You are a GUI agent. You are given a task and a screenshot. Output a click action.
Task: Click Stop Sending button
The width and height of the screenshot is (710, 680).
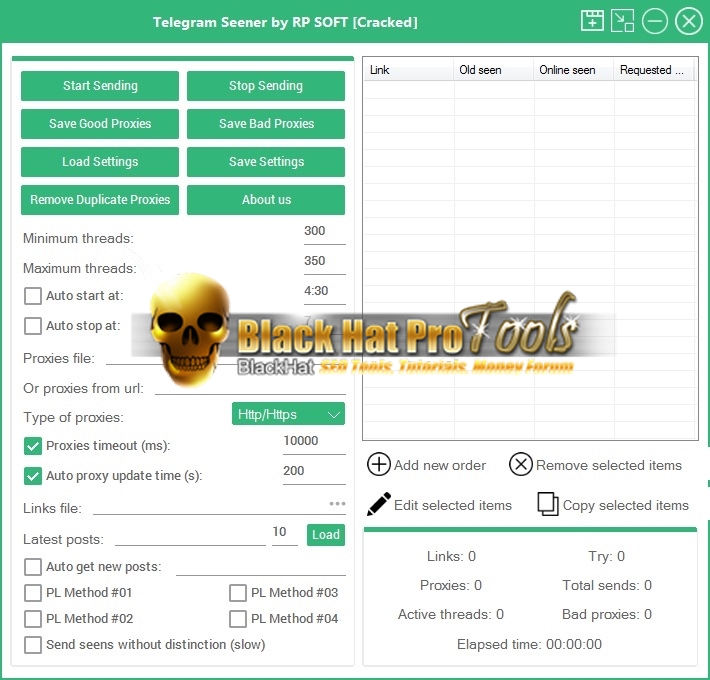[266, 86]
